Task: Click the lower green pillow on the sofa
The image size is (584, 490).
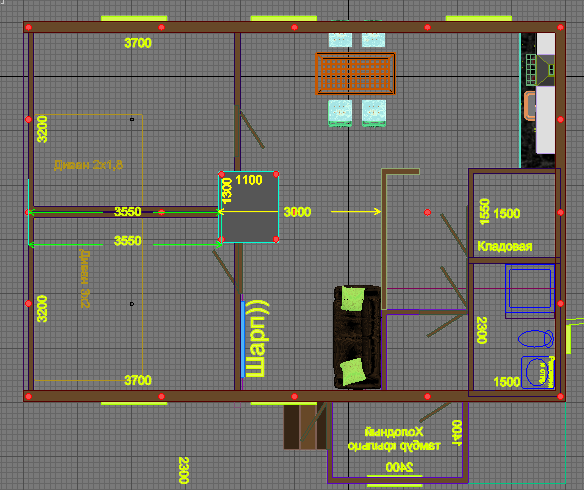Action: [x=353, y=371]
